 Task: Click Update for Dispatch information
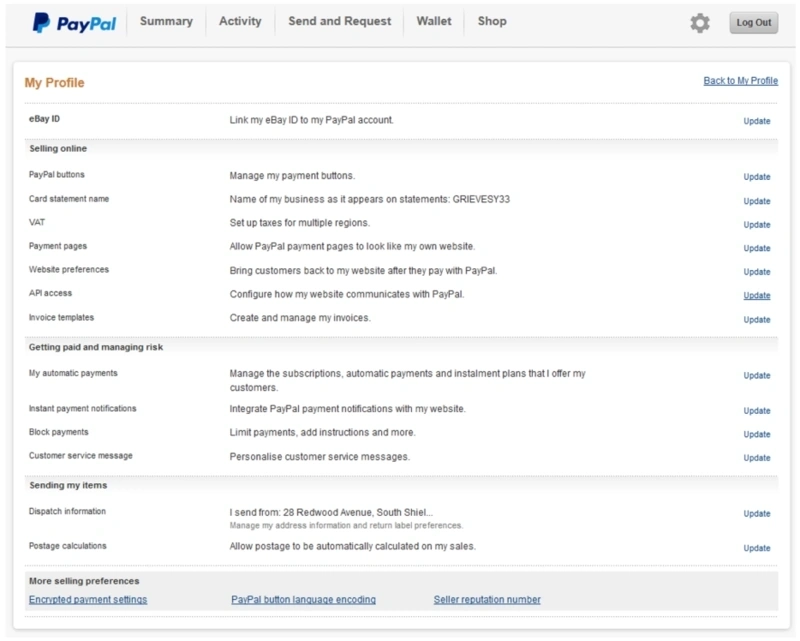(756, 514)
